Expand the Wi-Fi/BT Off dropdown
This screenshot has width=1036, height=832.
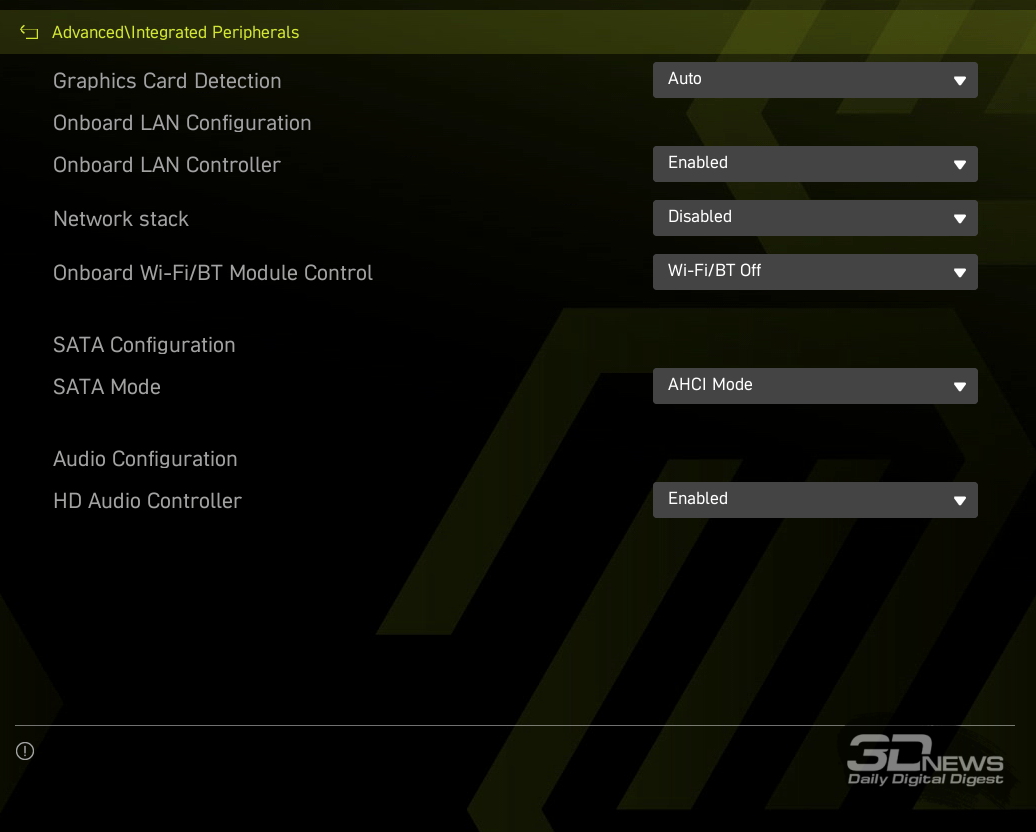tap(814, 272)
